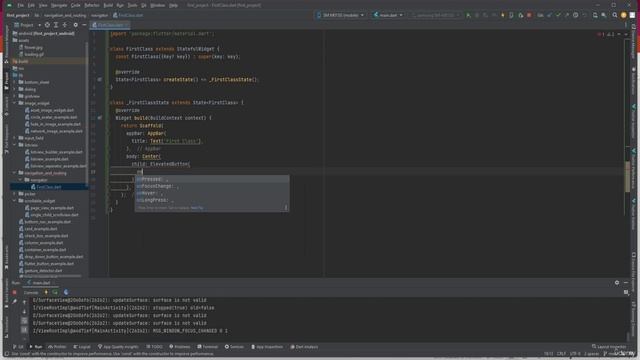Select the FirstClass.dart editor tab
Viewport: 640px width, 360px height.
point(110,25)
